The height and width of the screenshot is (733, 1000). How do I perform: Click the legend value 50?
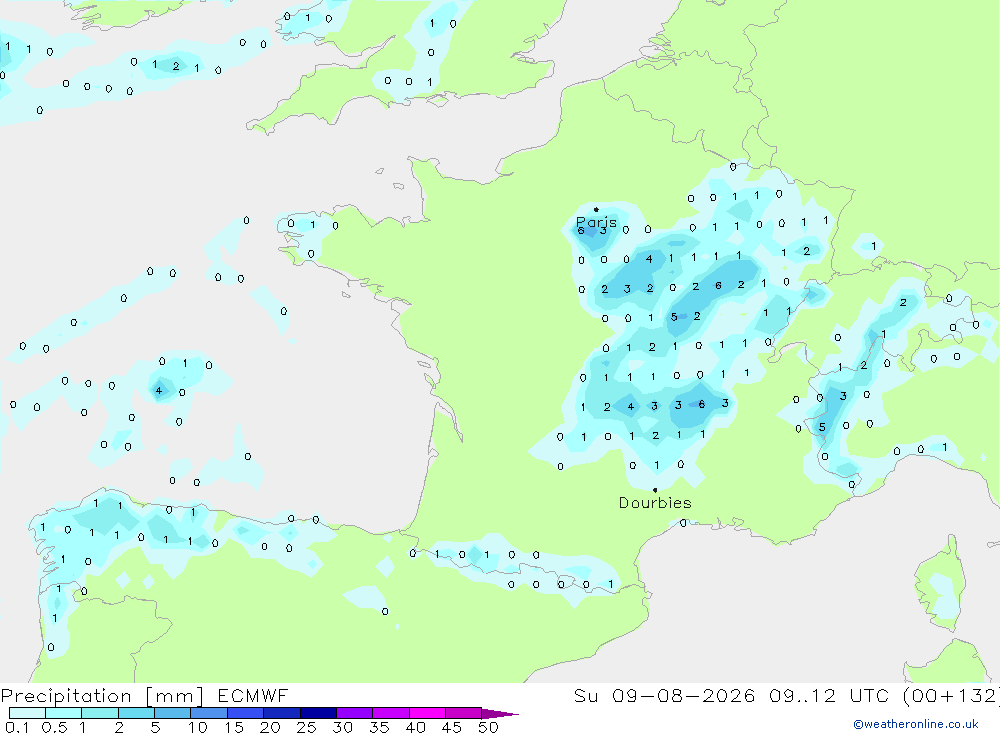[489, 727]
